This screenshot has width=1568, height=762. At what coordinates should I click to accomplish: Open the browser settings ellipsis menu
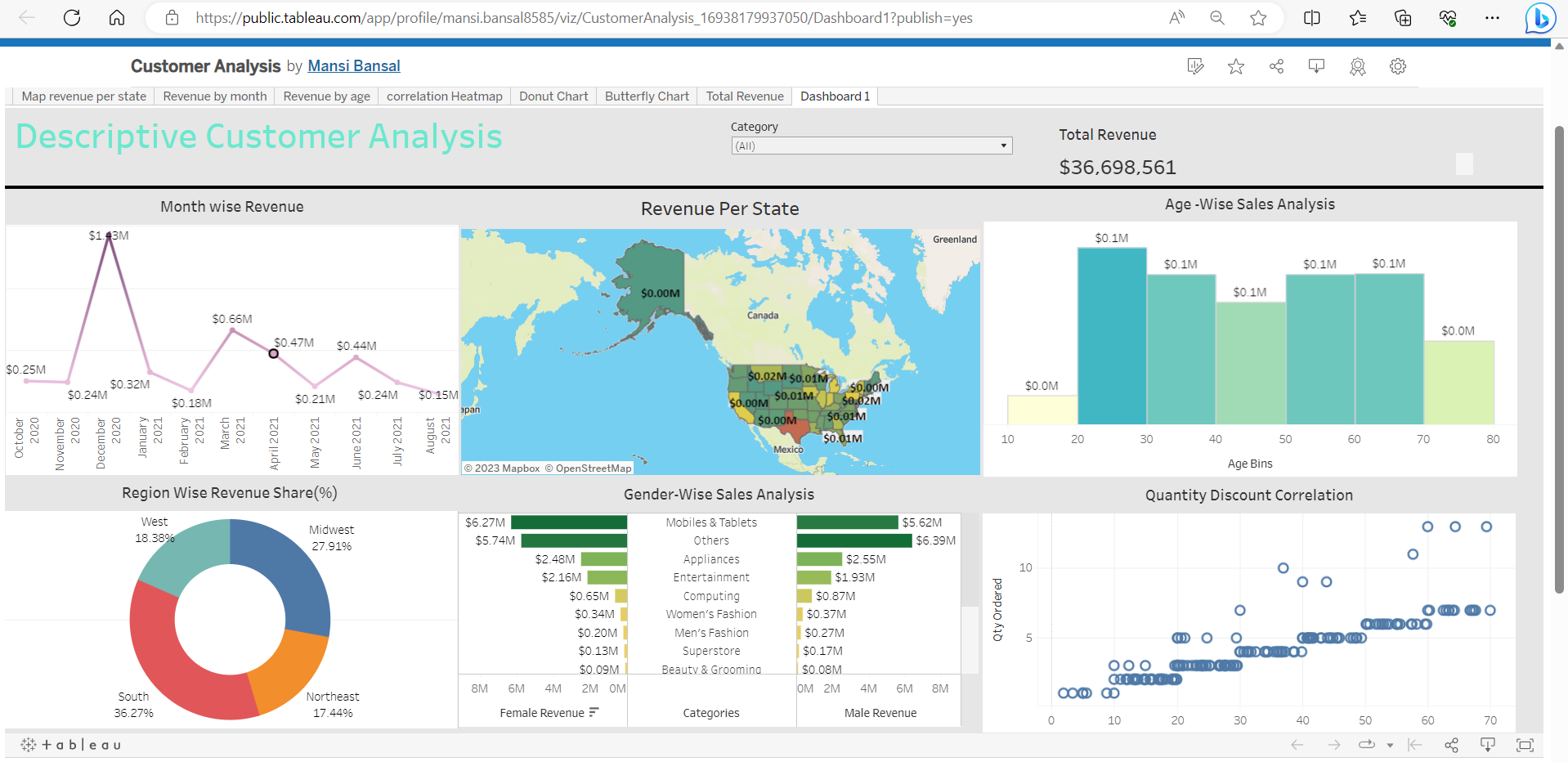click(1492, 17)
